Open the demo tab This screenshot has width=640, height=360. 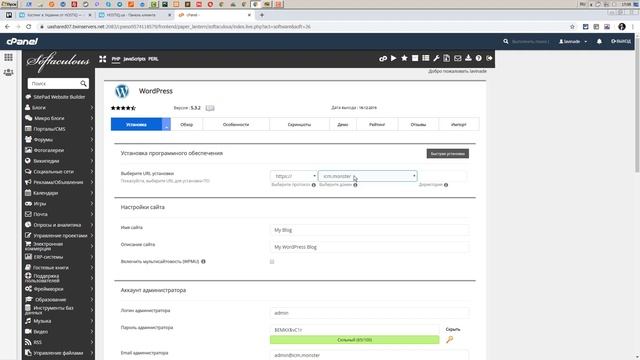point(343,124)
